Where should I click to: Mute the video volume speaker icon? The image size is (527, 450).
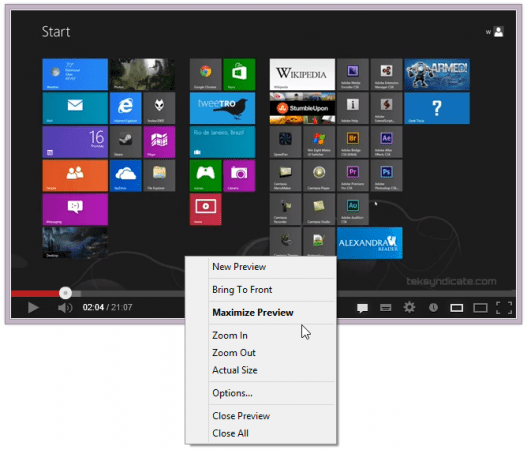(x=65, y=308)
